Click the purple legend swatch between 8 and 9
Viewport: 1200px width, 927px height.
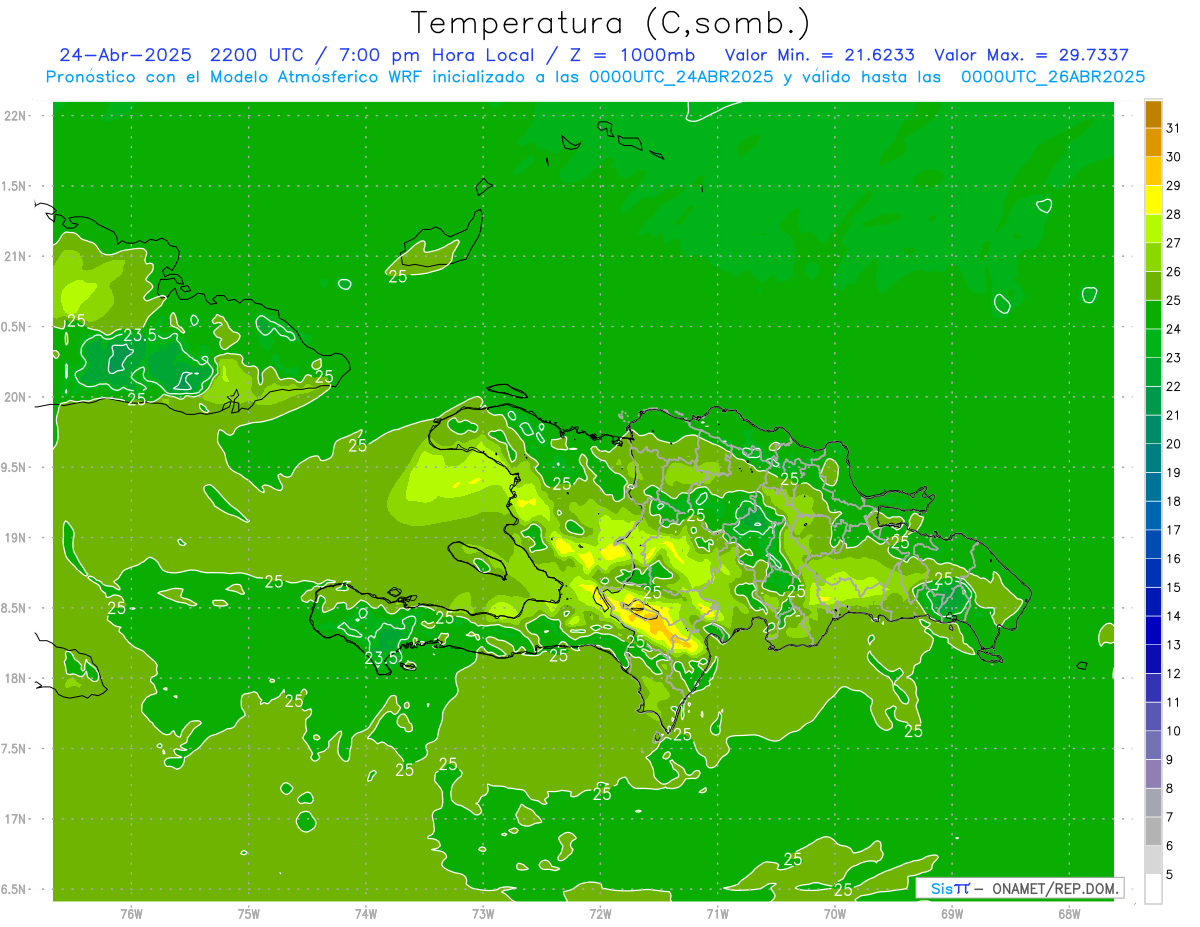[x=1153, y=774]
